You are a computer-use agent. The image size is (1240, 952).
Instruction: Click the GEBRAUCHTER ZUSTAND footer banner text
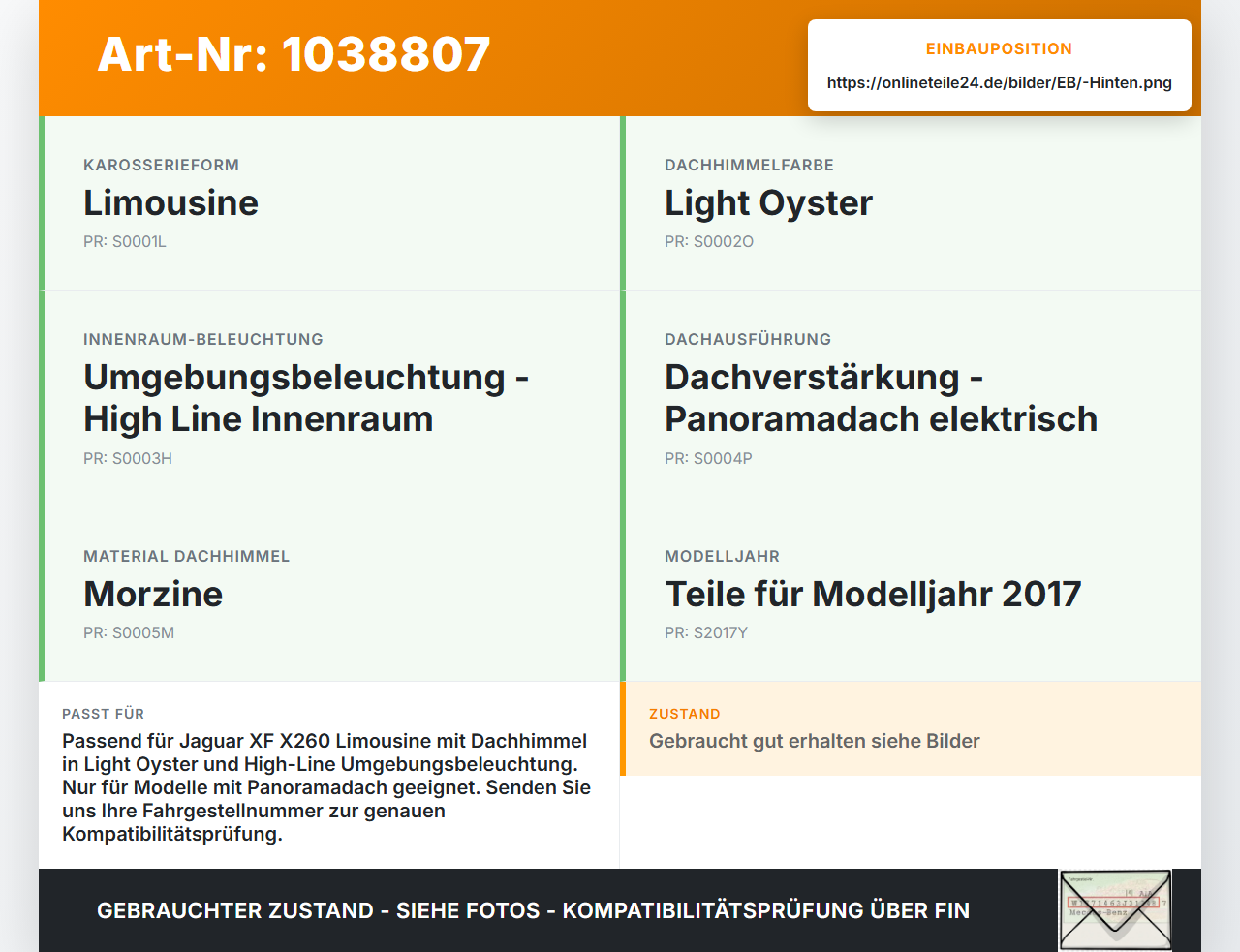coord(533,910)
